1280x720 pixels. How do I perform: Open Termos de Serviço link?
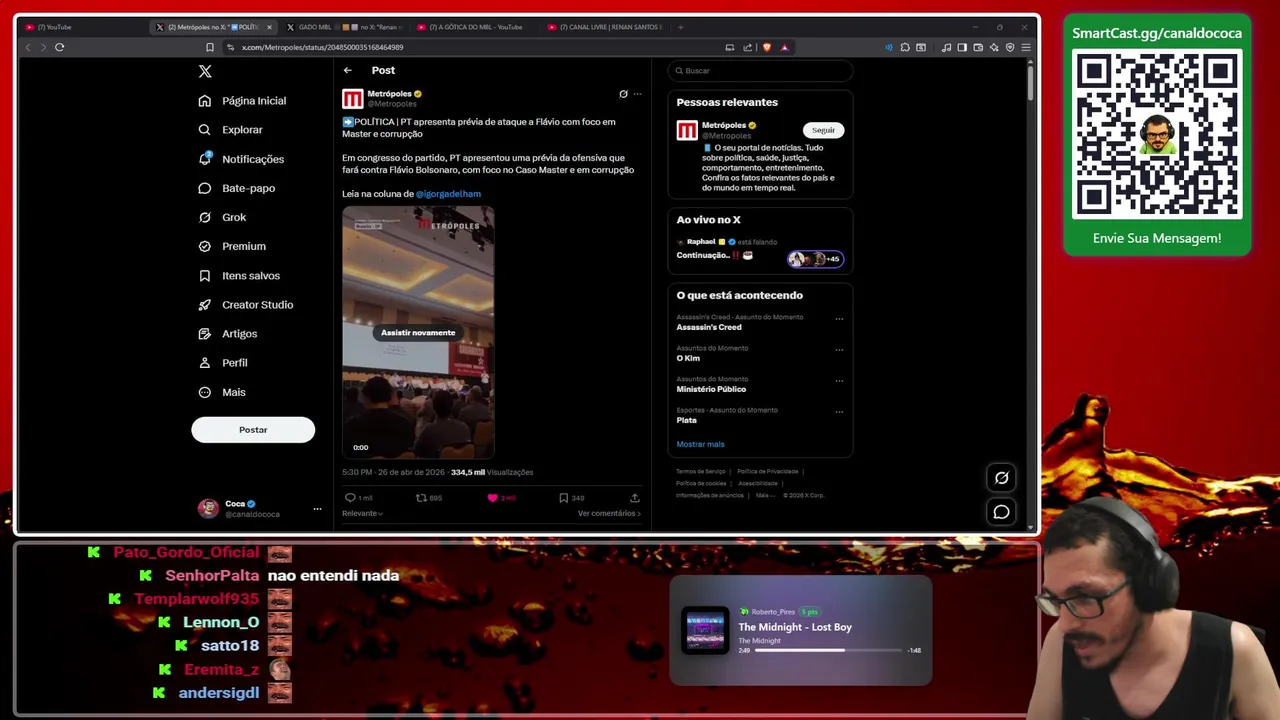click(x=700, y=471)
